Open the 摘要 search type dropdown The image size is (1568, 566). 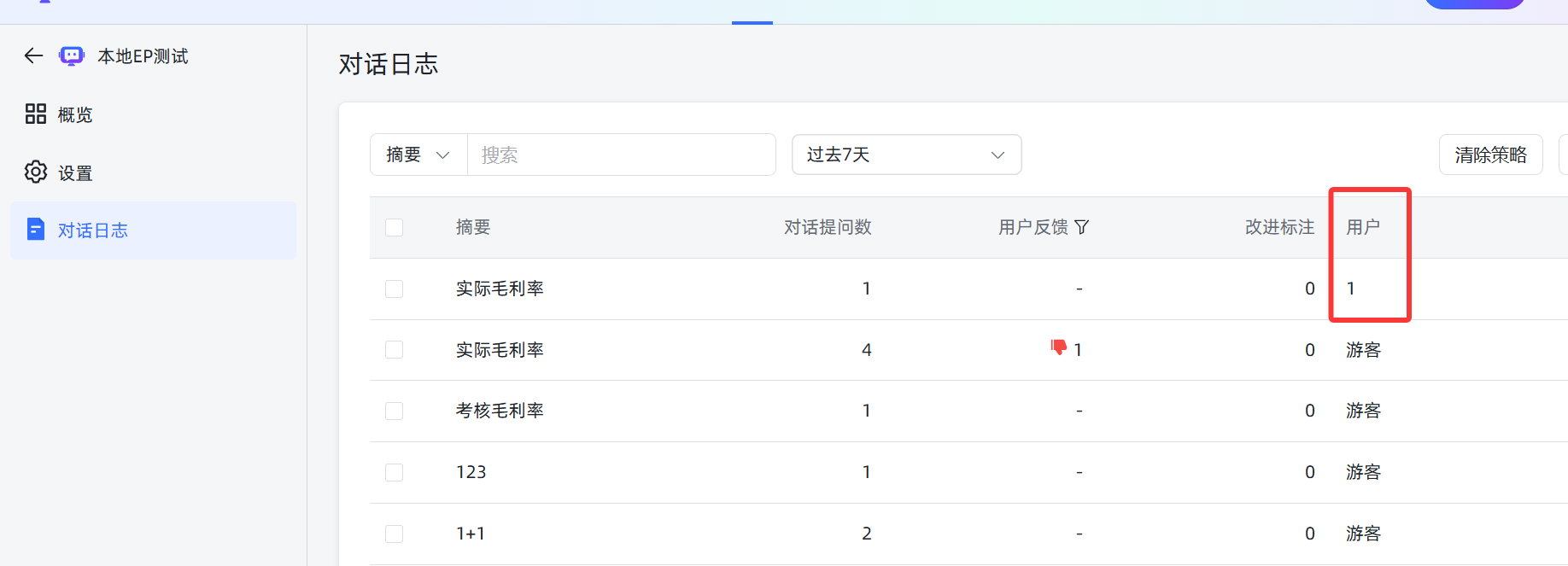418,155
